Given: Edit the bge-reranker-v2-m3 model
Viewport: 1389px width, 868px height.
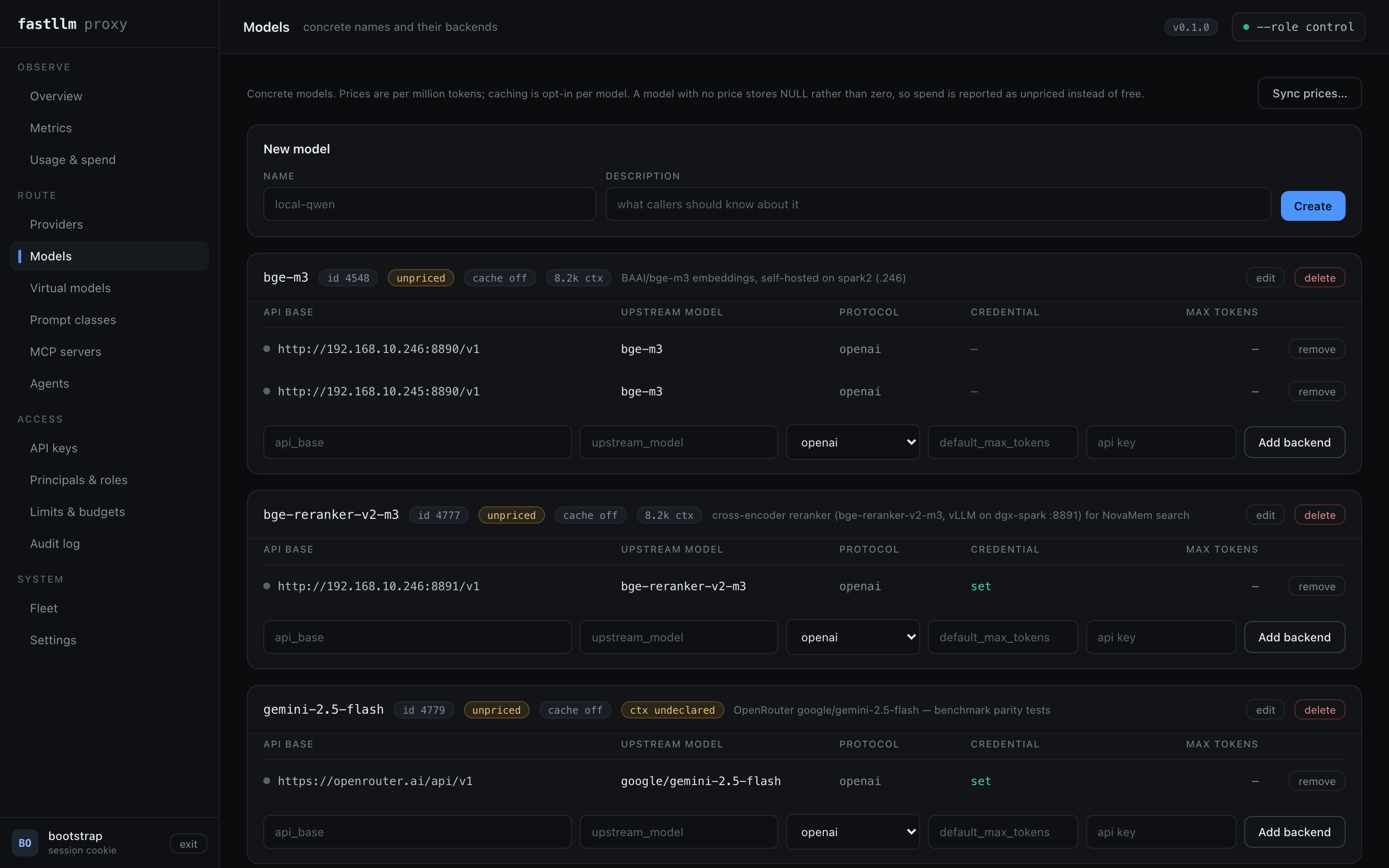Looking at the screenshot, I should [1265, 515].
